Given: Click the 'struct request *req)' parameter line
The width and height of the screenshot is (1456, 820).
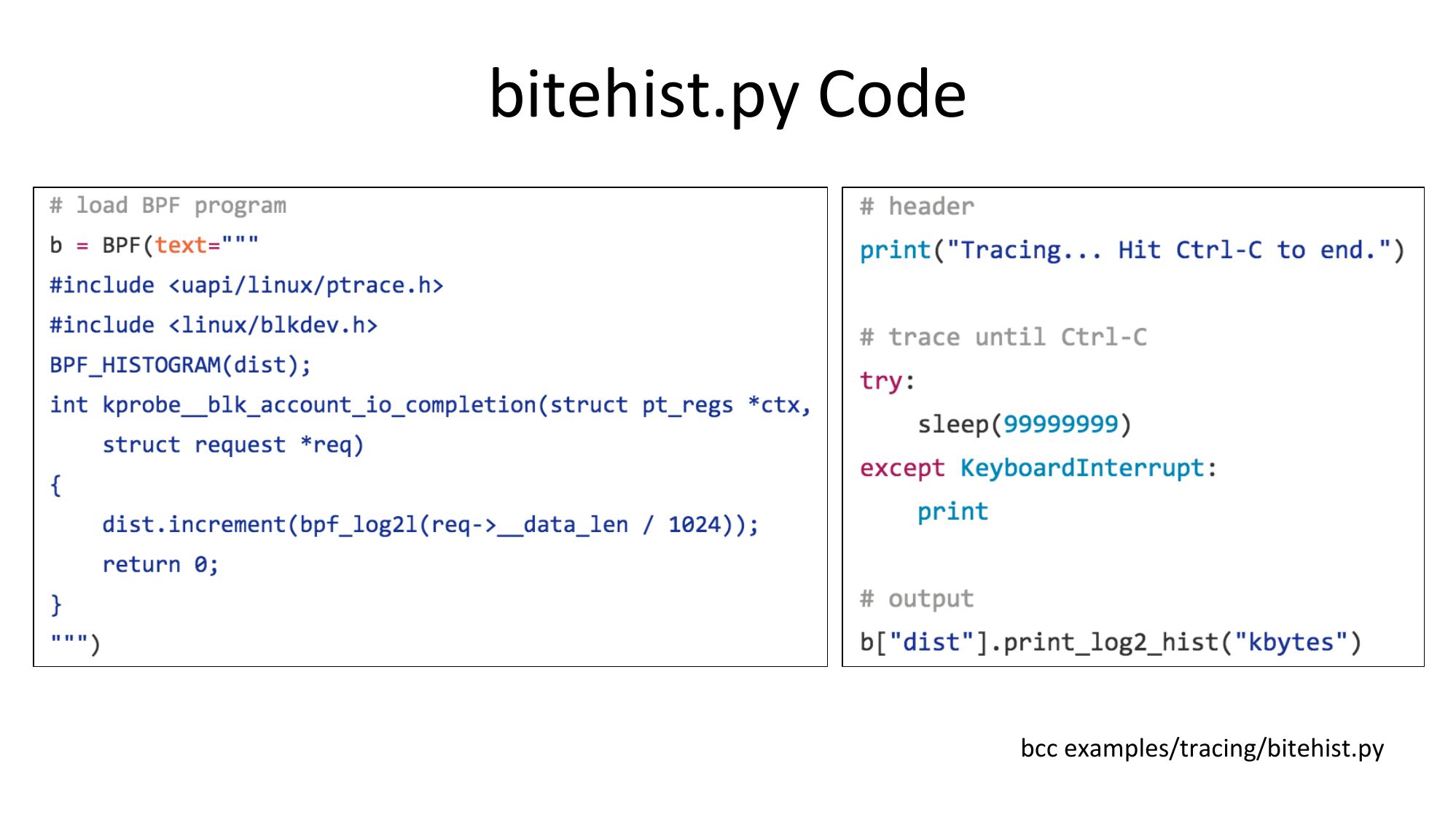Looking at the screenshot, I should (232, 445).
